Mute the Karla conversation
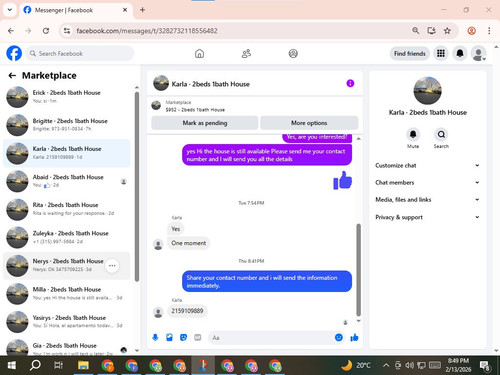The height and width of the screenshot is (375, 500). coord(413,135)
